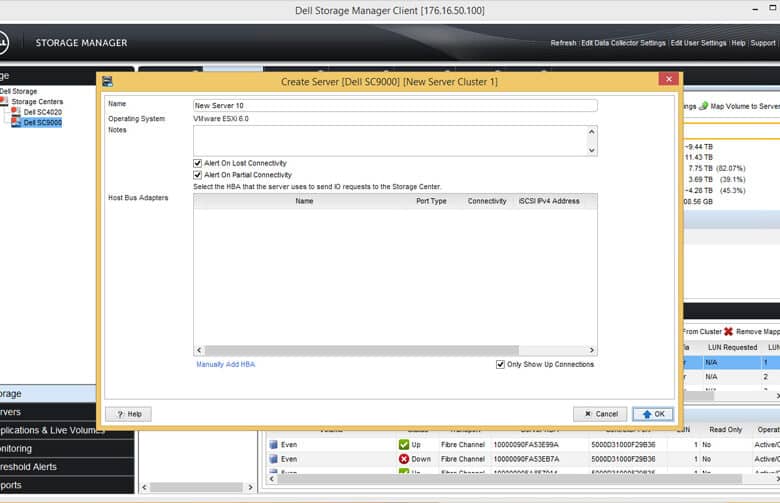Click volume icon in Even Down row
Image resolution: width=780 pixels, height=503 pixels.
[273, 459]
